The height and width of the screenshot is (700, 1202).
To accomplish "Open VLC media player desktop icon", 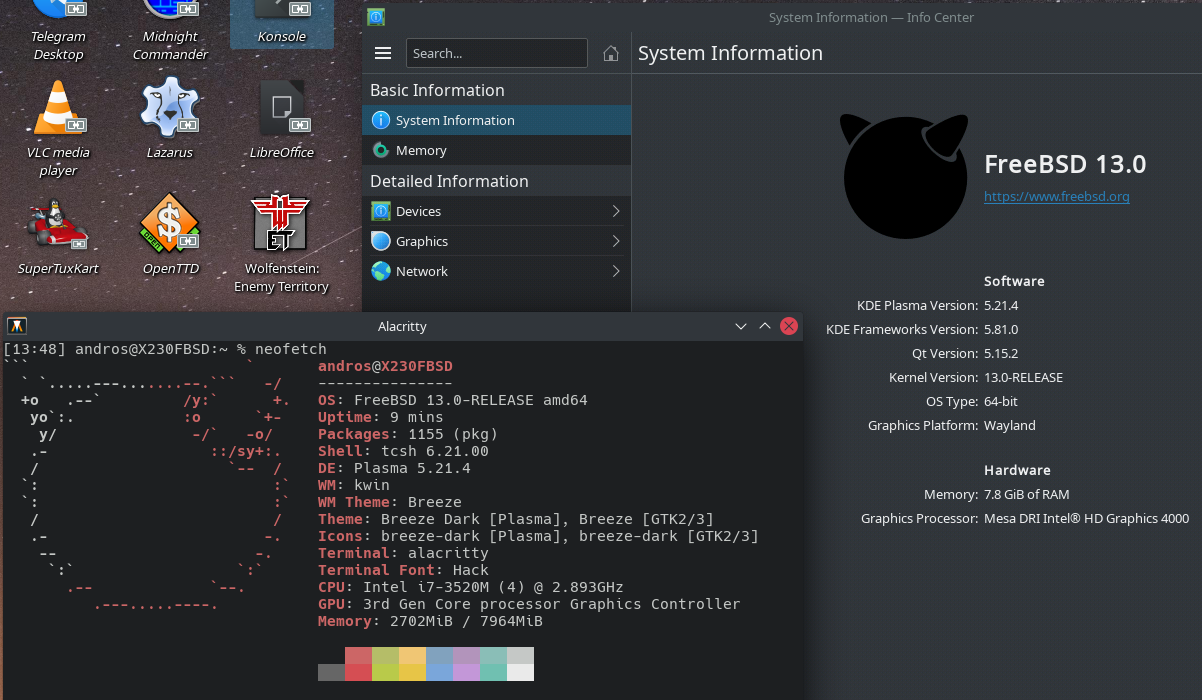I will [58, 108].
